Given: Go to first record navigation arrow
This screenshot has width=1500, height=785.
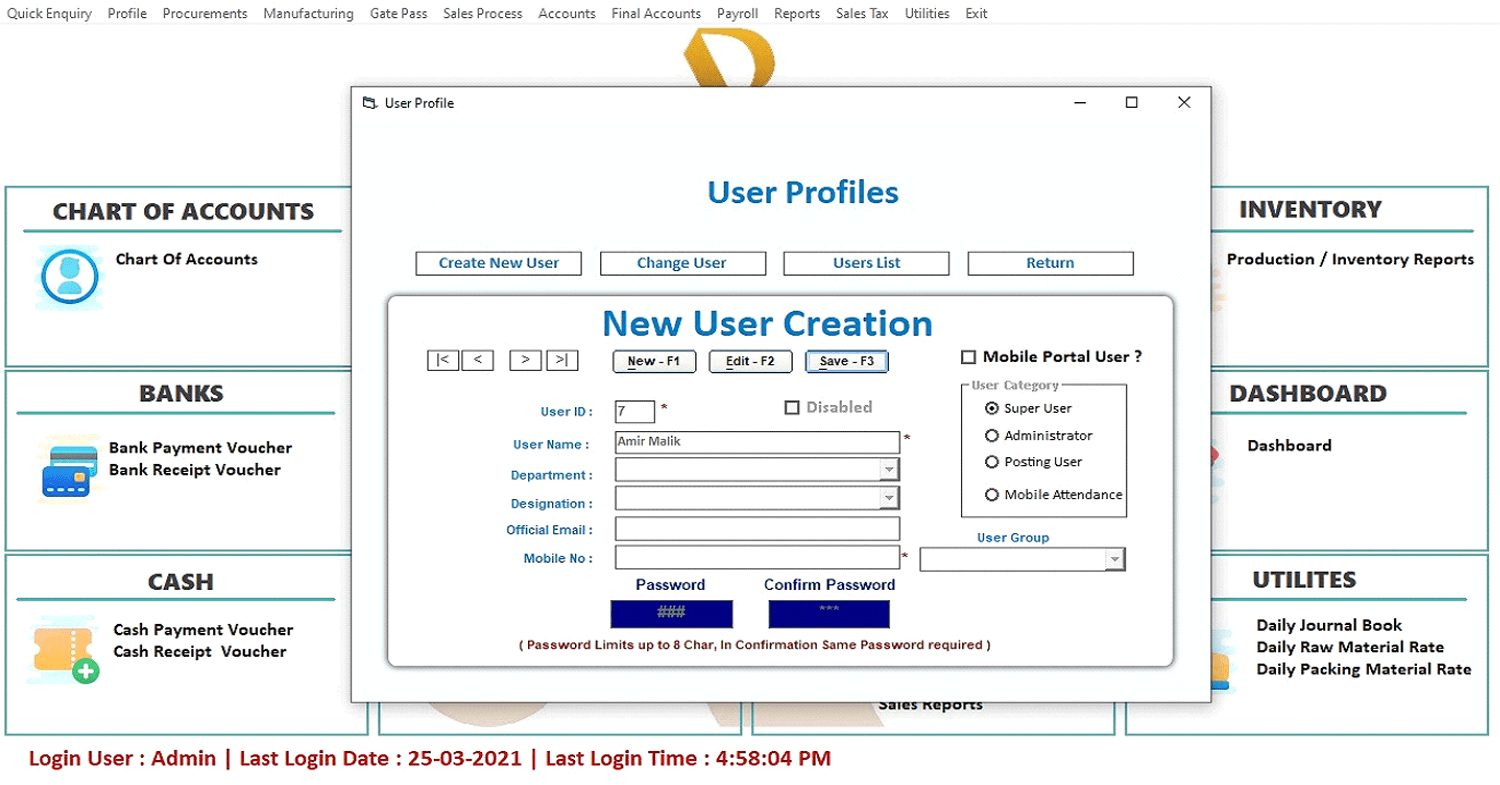Looking at the screenshot, I should [442, 360].
